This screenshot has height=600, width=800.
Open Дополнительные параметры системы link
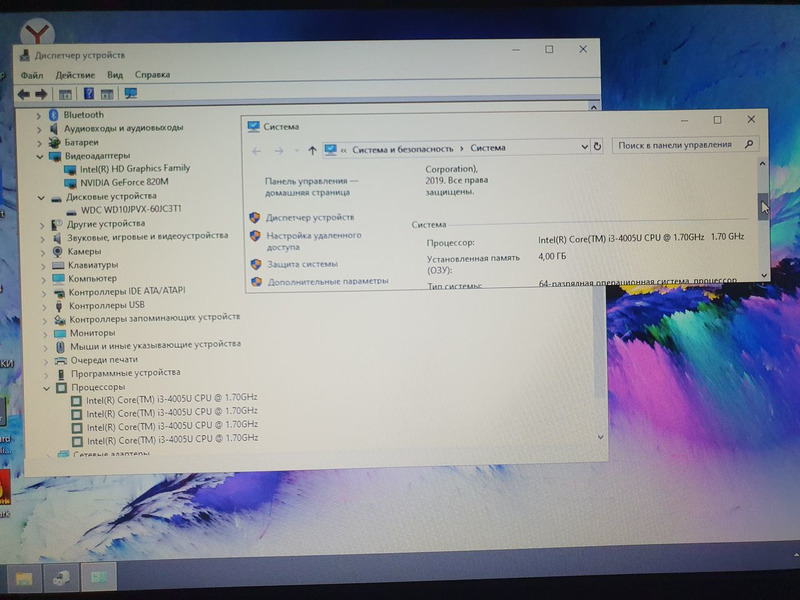328,282
